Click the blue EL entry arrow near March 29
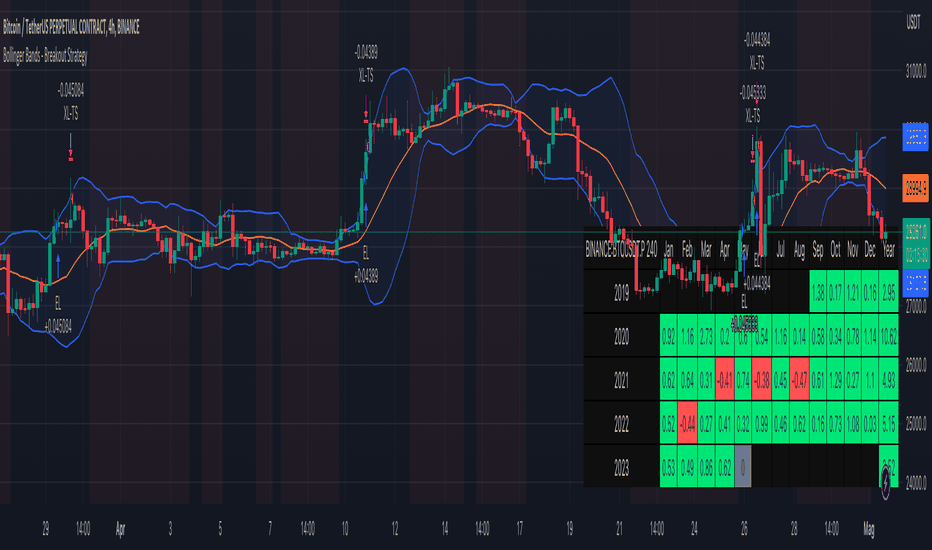The height and width of the screenshot is (550, 932). [x=59, y=258]
